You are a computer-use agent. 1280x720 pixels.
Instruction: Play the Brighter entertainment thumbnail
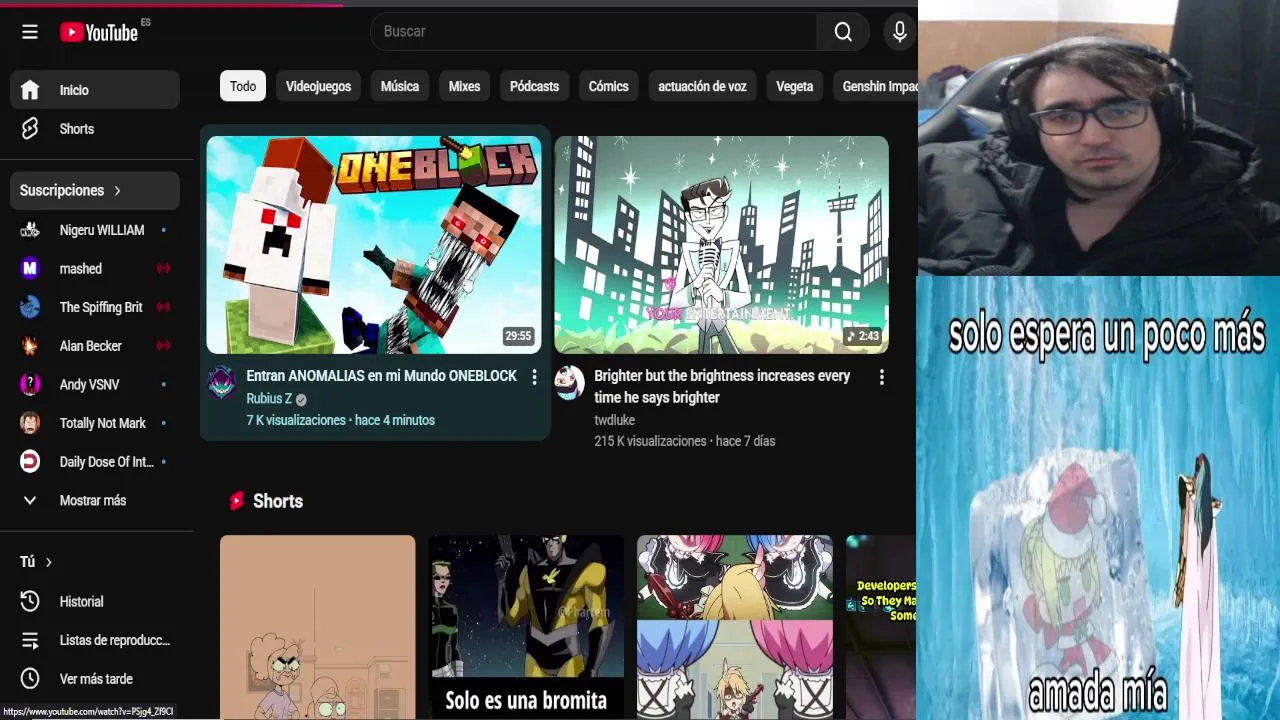(721, 245)
